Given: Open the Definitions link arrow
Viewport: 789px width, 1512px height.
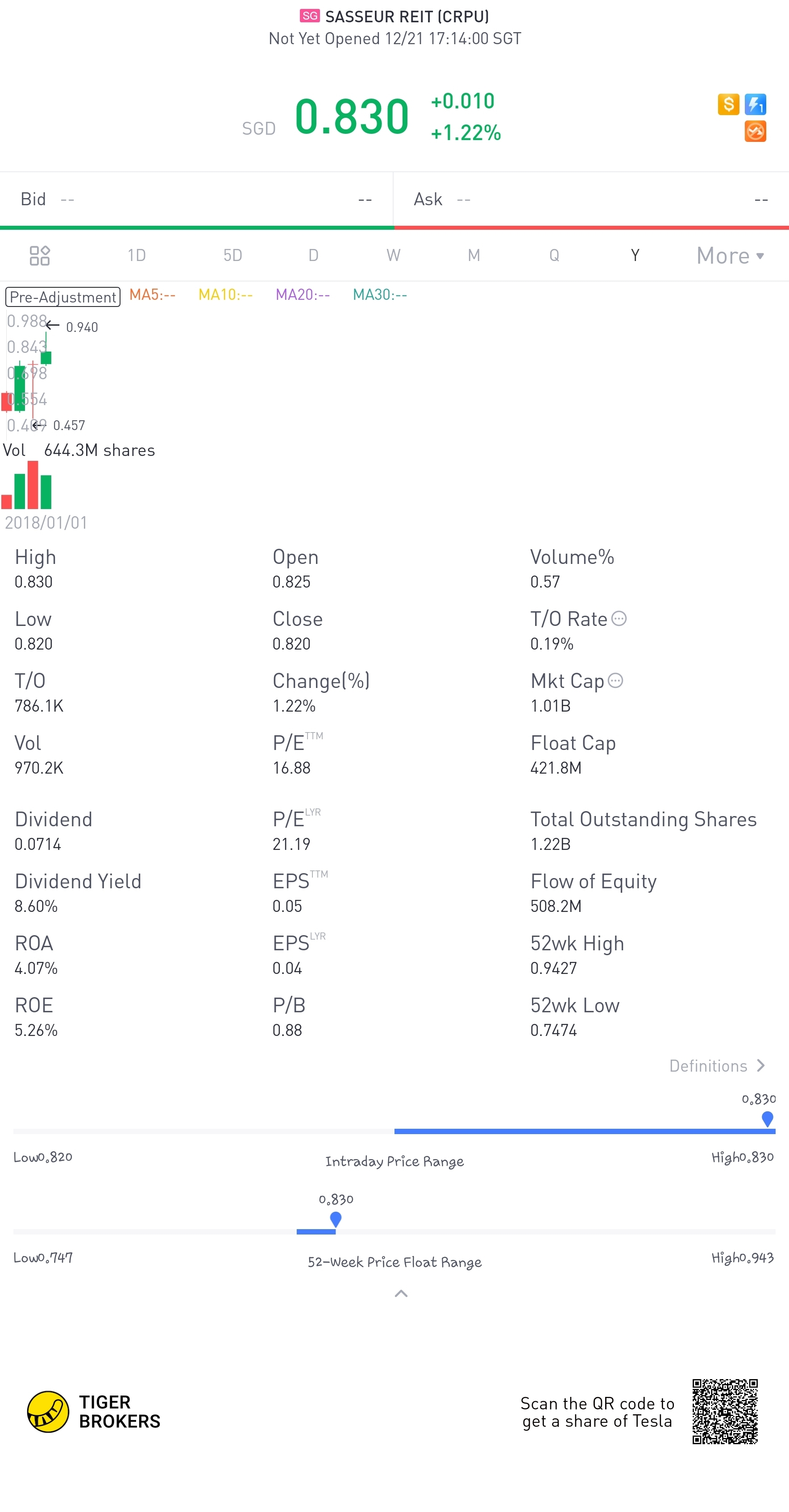Looking at the screenshot, I should coord(761,1066).
